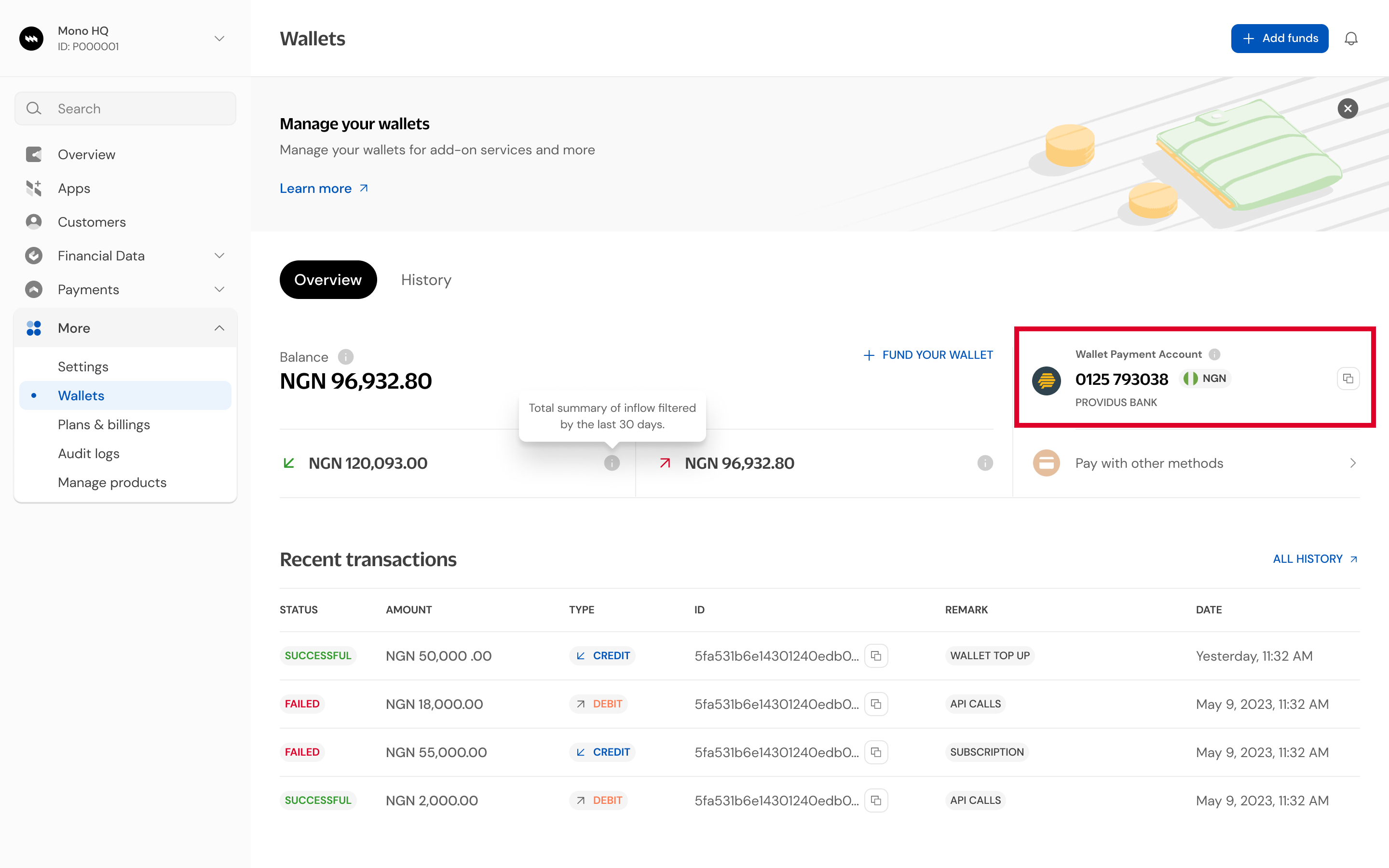Click the search magnifier icon
Viewport: 1389px width, 868px height.
34,108
